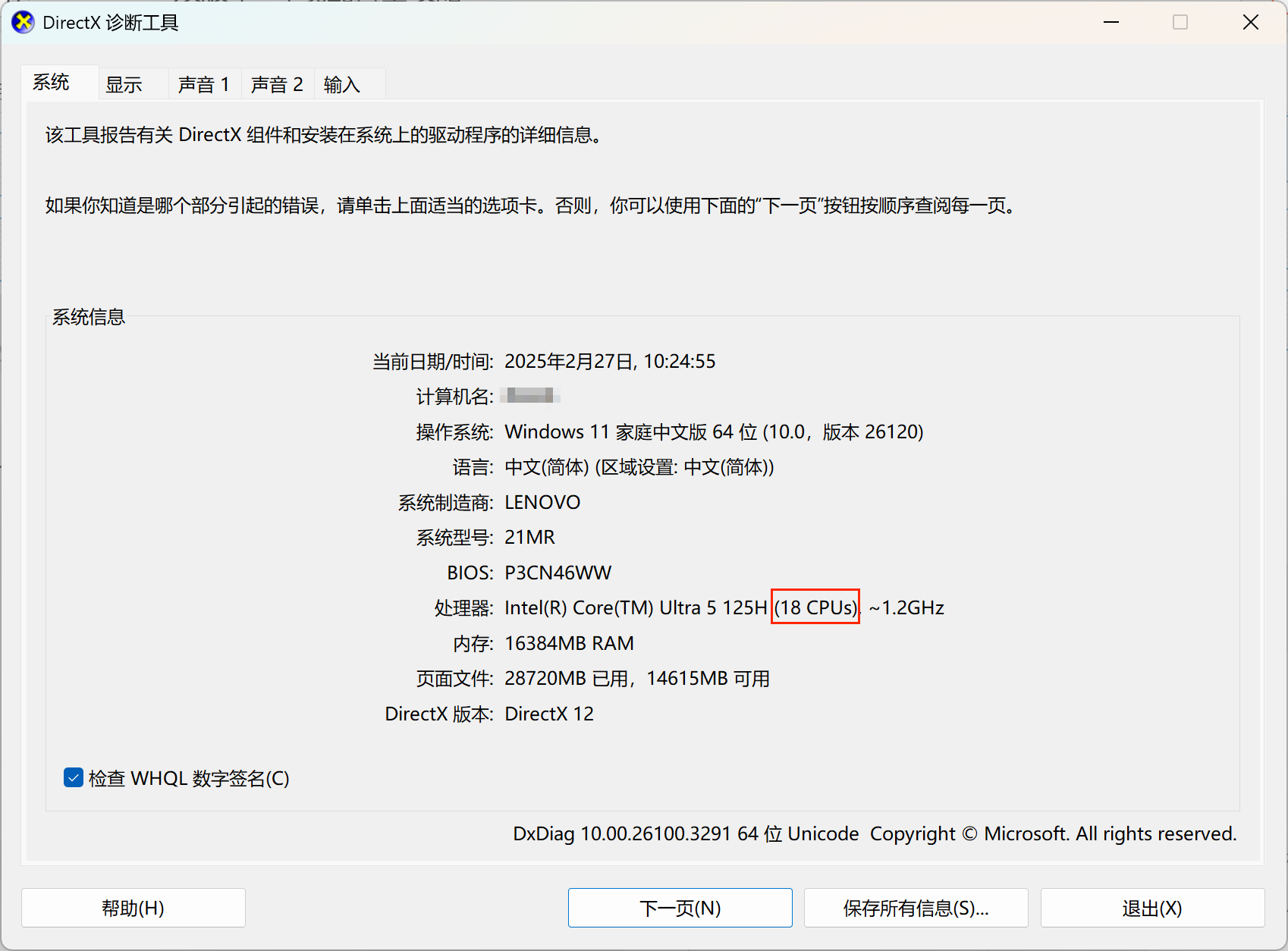The width and height of the screenshot is (1288, 951).
Task: Click the memory value 16384MB RAM
Action: point(569,643)
